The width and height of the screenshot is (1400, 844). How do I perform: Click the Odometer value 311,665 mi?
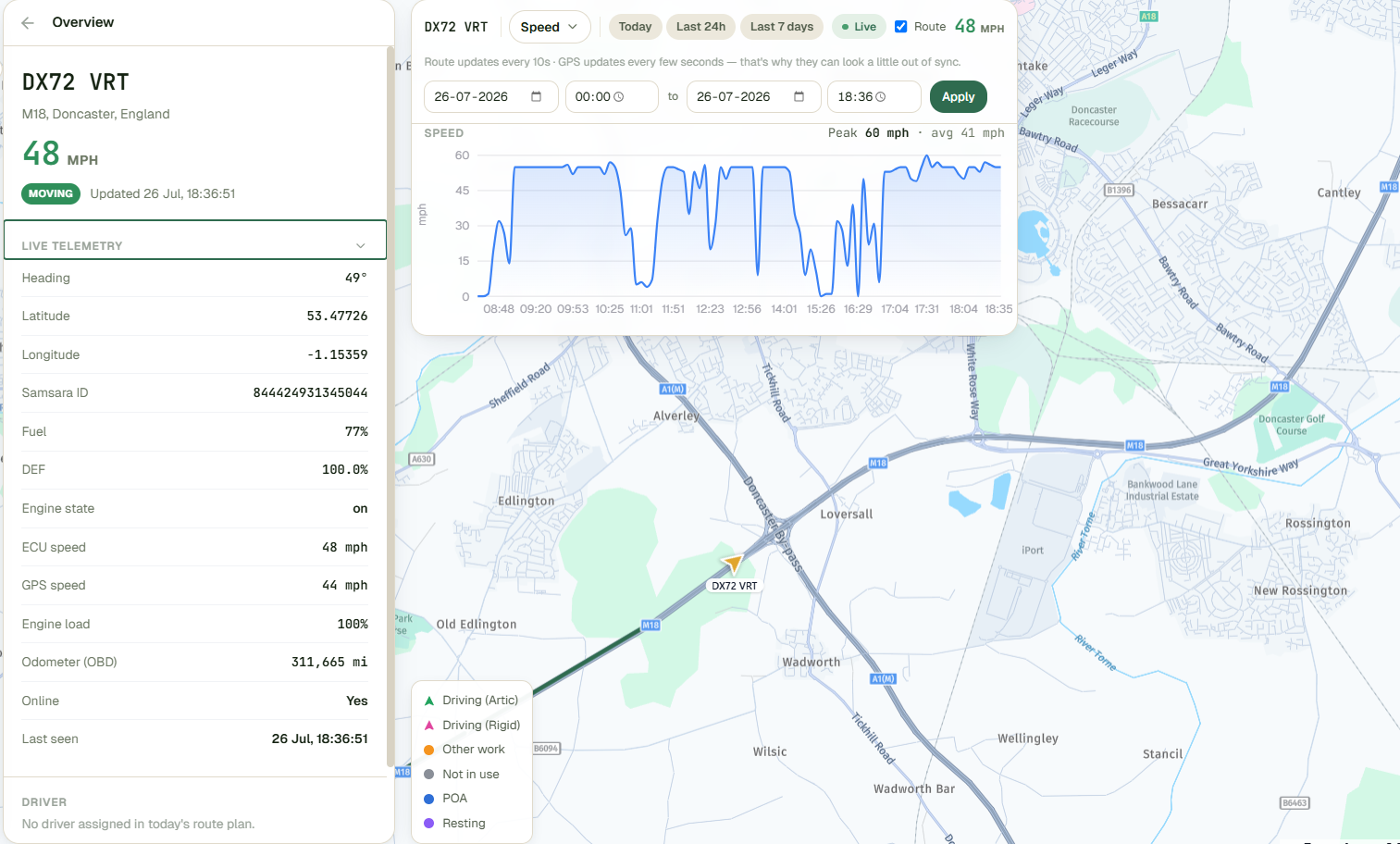[329, 663]
